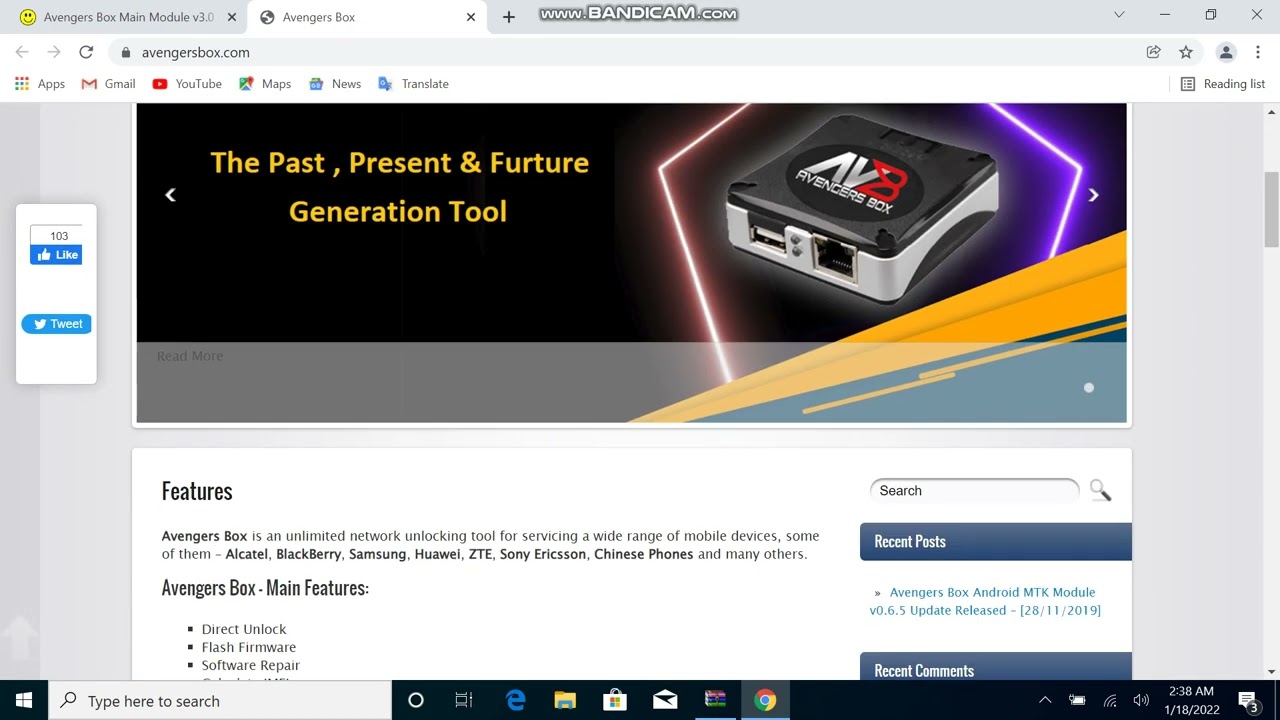This screenshot has width=1280, height=720.
Task: Click the scrollbar down arrow
Action: 1271,672
